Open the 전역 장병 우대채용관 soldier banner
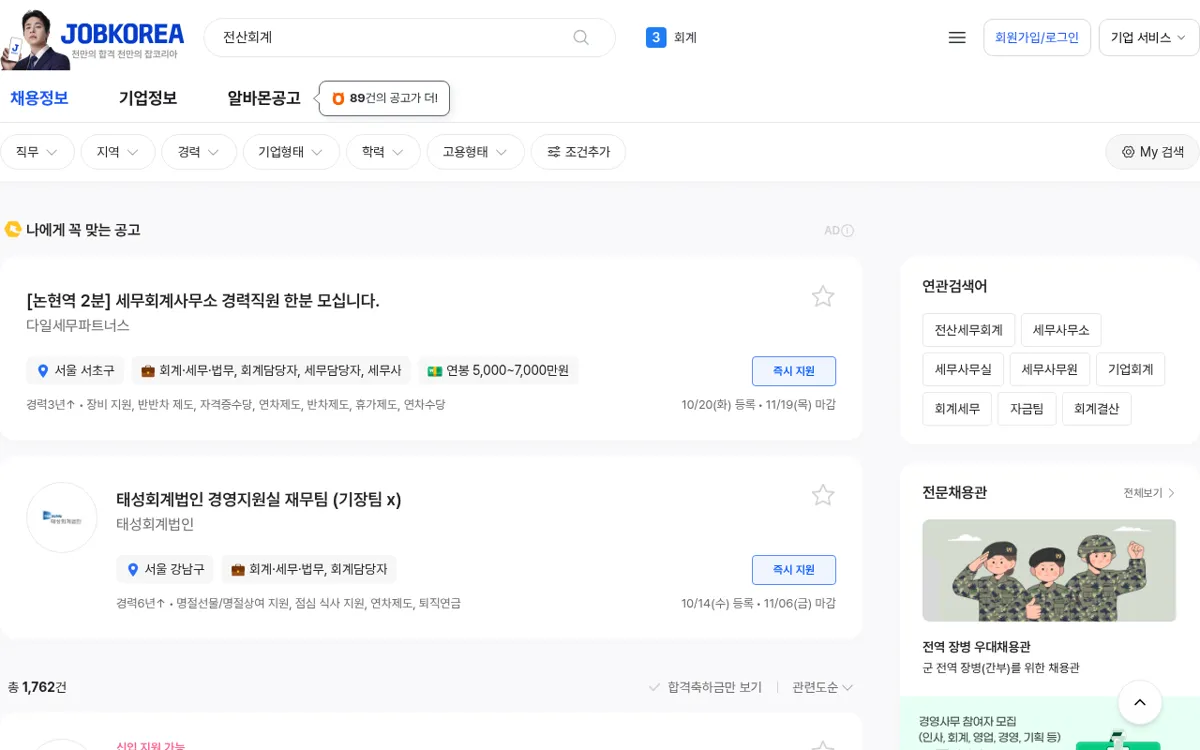Screen dimensions: 1200x750 coord(1049,570)
